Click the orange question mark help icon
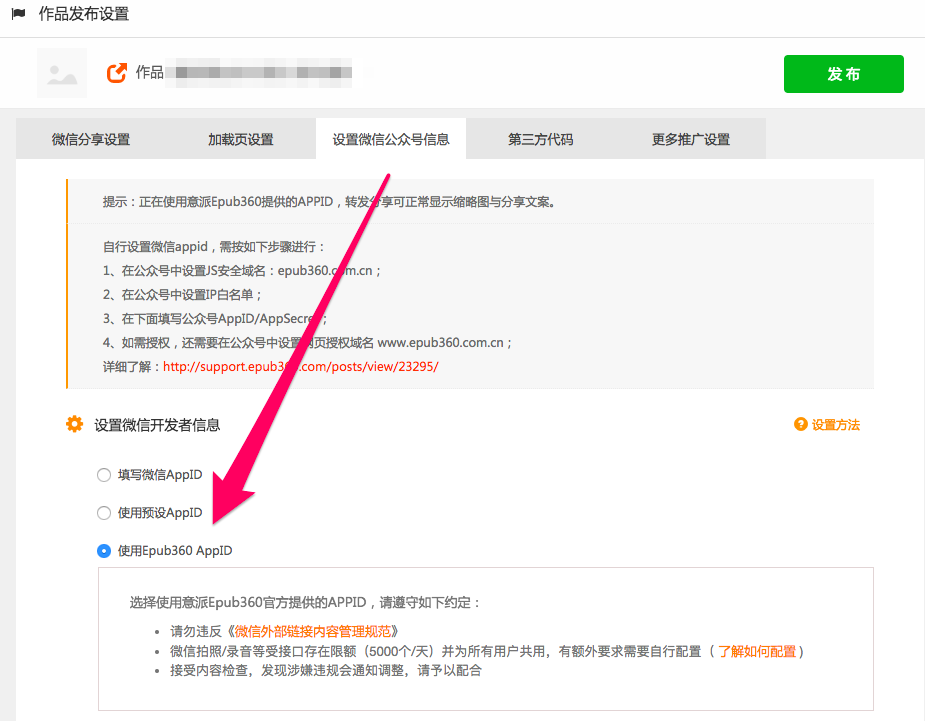This screenshot has width=925, height=721. point(800,425)
